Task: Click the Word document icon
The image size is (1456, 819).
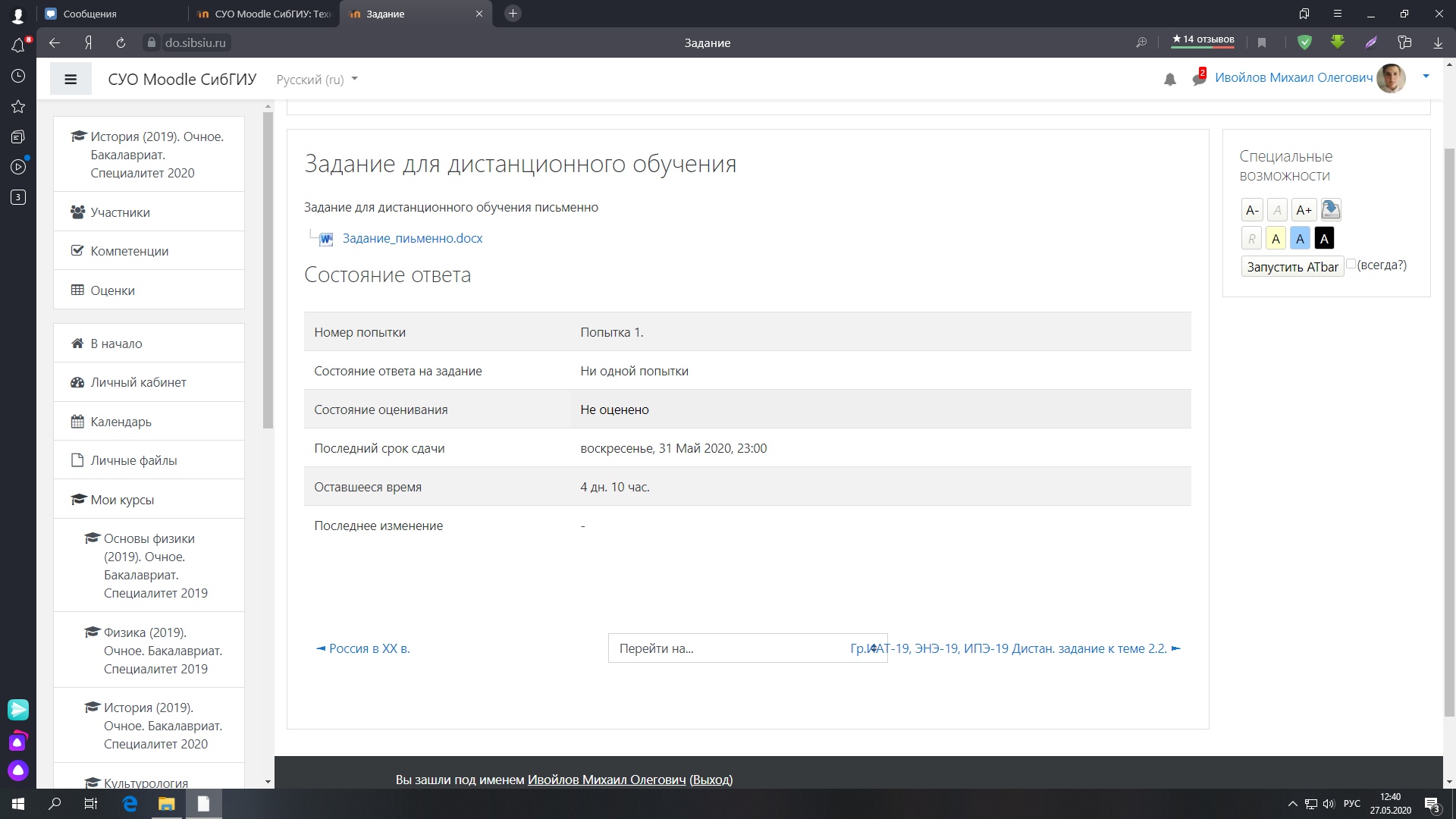Action: [x=326, y=239]
